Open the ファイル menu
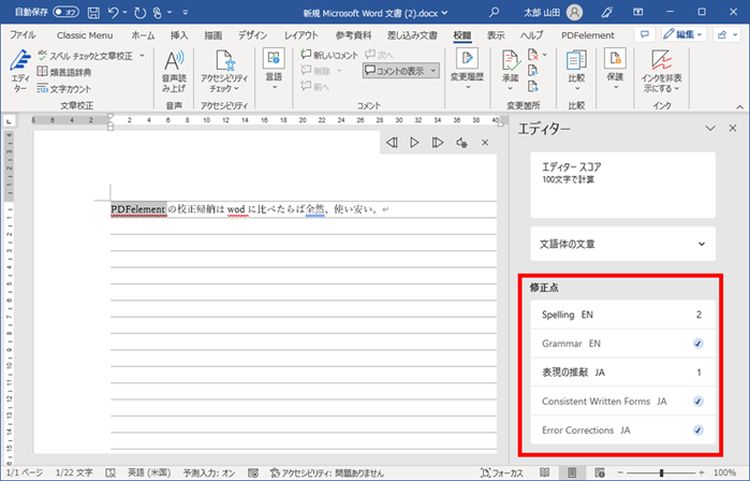Viewport: 750px width, 481px height. pyautogui.click(x=22, y=35)
